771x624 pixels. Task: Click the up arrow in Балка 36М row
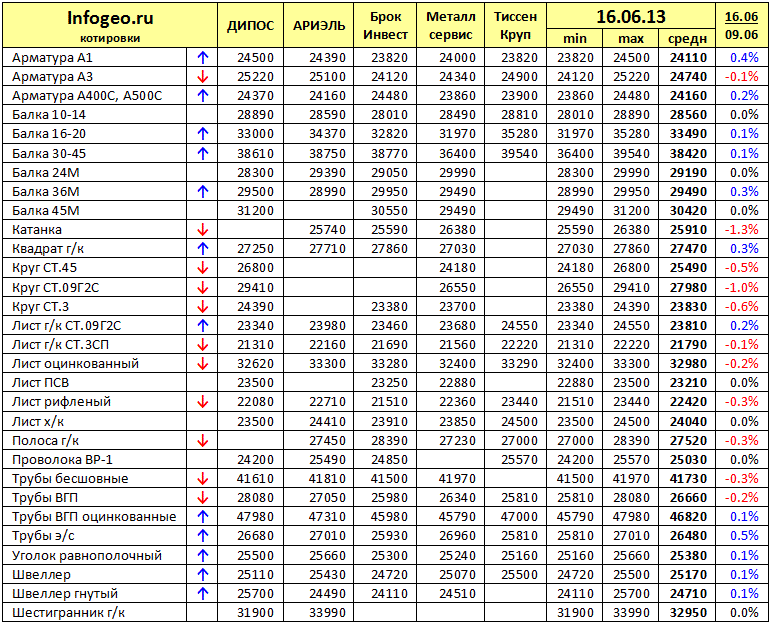(x=203, y=191)
